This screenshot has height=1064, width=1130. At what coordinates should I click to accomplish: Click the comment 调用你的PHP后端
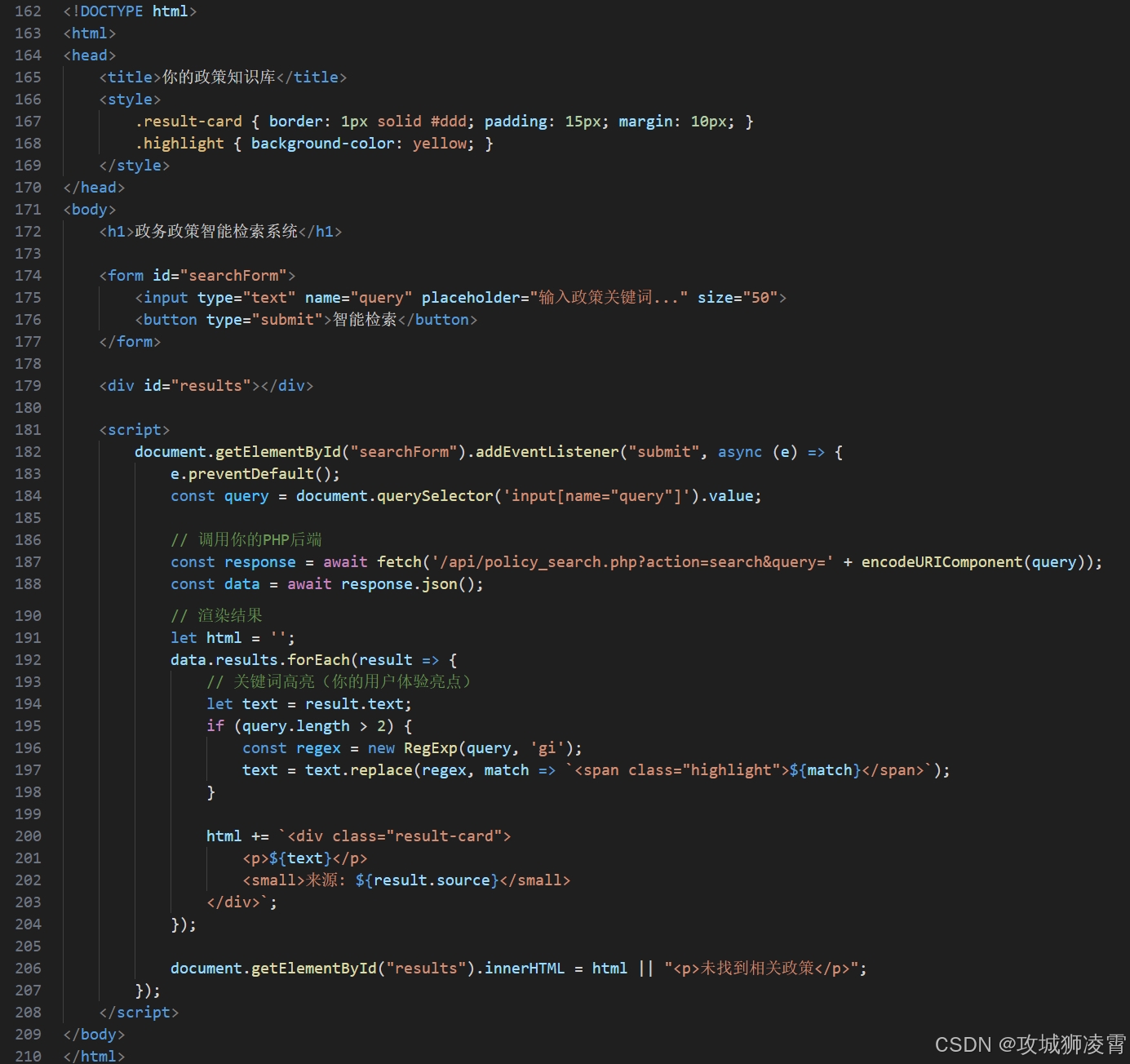pyautogui.click(x=246, y=540)
